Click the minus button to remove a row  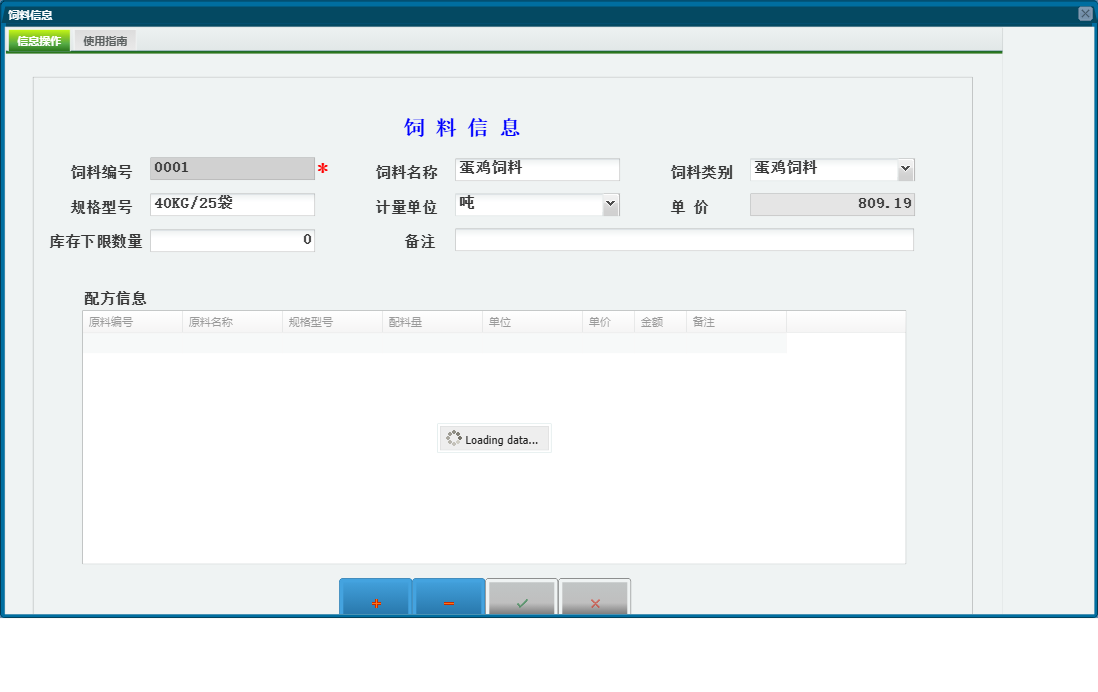click(449, 598)
